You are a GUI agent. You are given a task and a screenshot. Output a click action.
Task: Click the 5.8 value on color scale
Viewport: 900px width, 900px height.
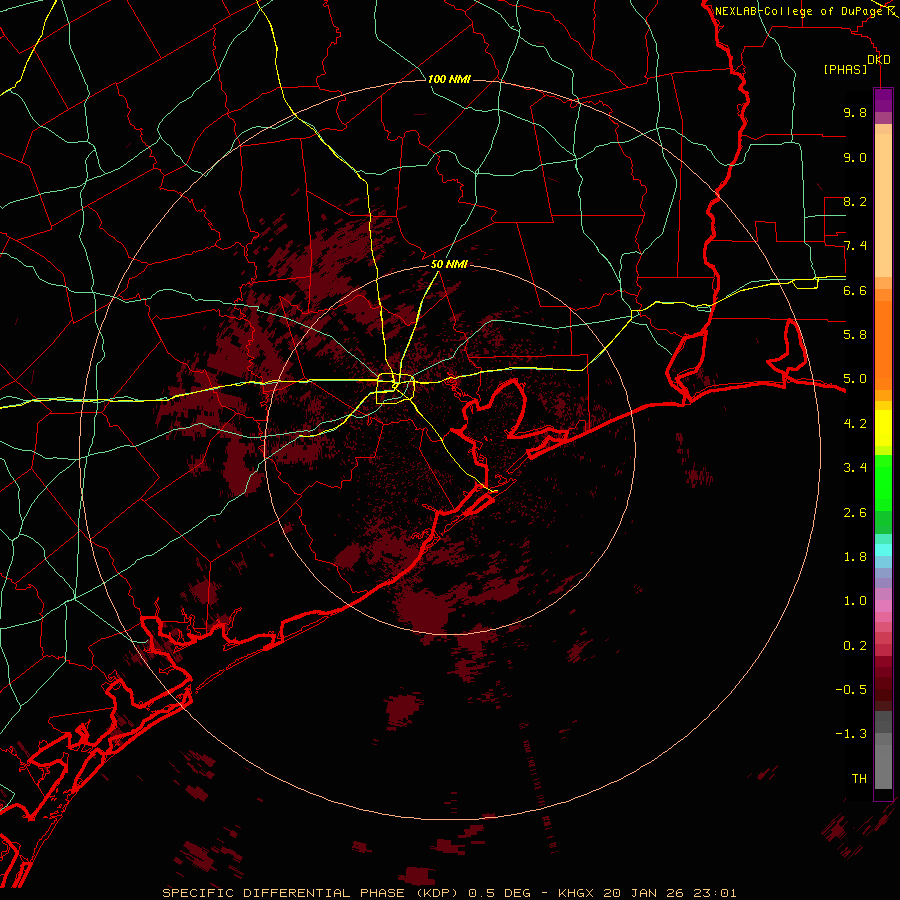[855, 334]
